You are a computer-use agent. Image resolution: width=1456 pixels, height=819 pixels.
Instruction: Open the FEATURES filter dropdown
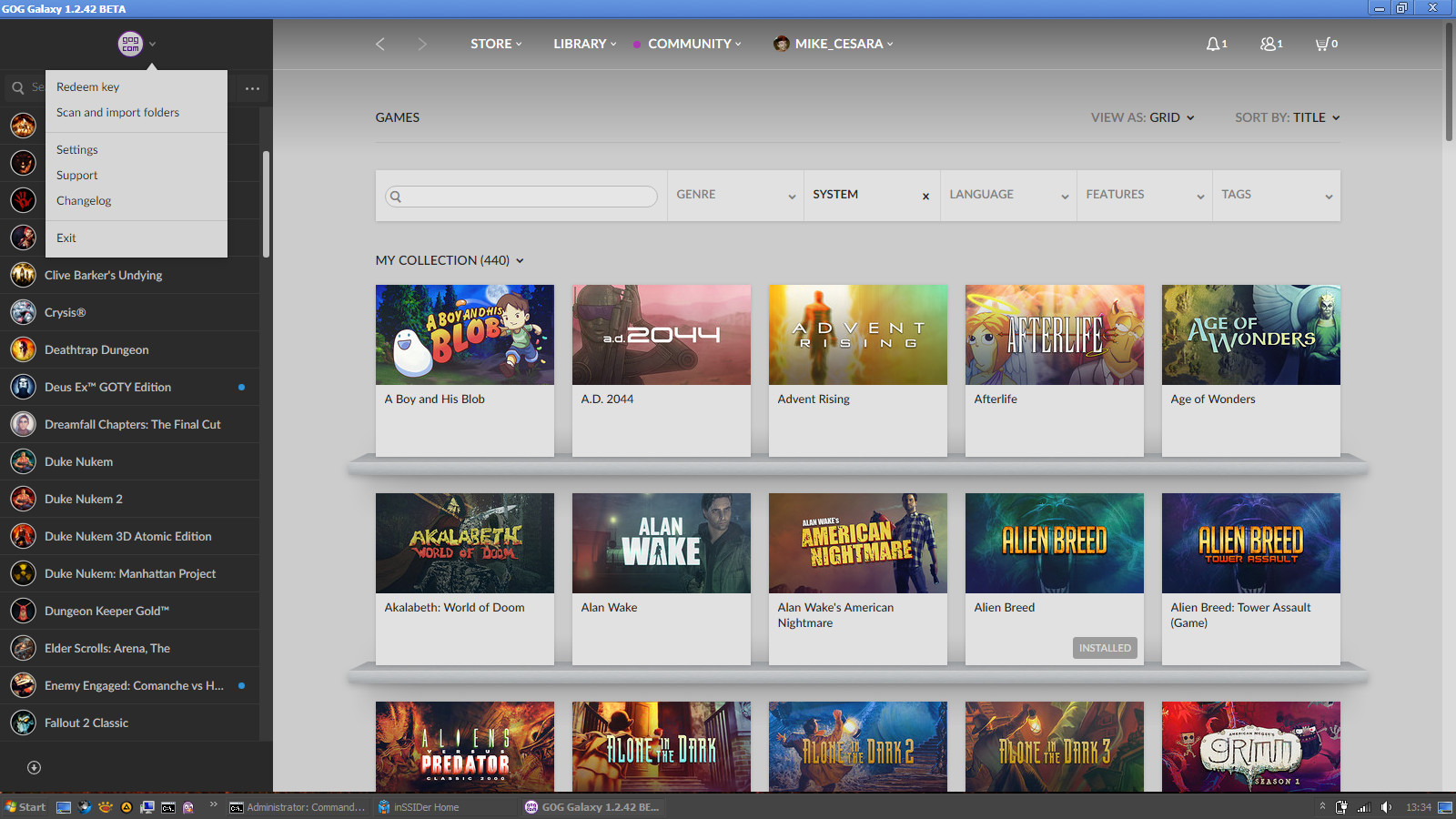click(1145, 195)
